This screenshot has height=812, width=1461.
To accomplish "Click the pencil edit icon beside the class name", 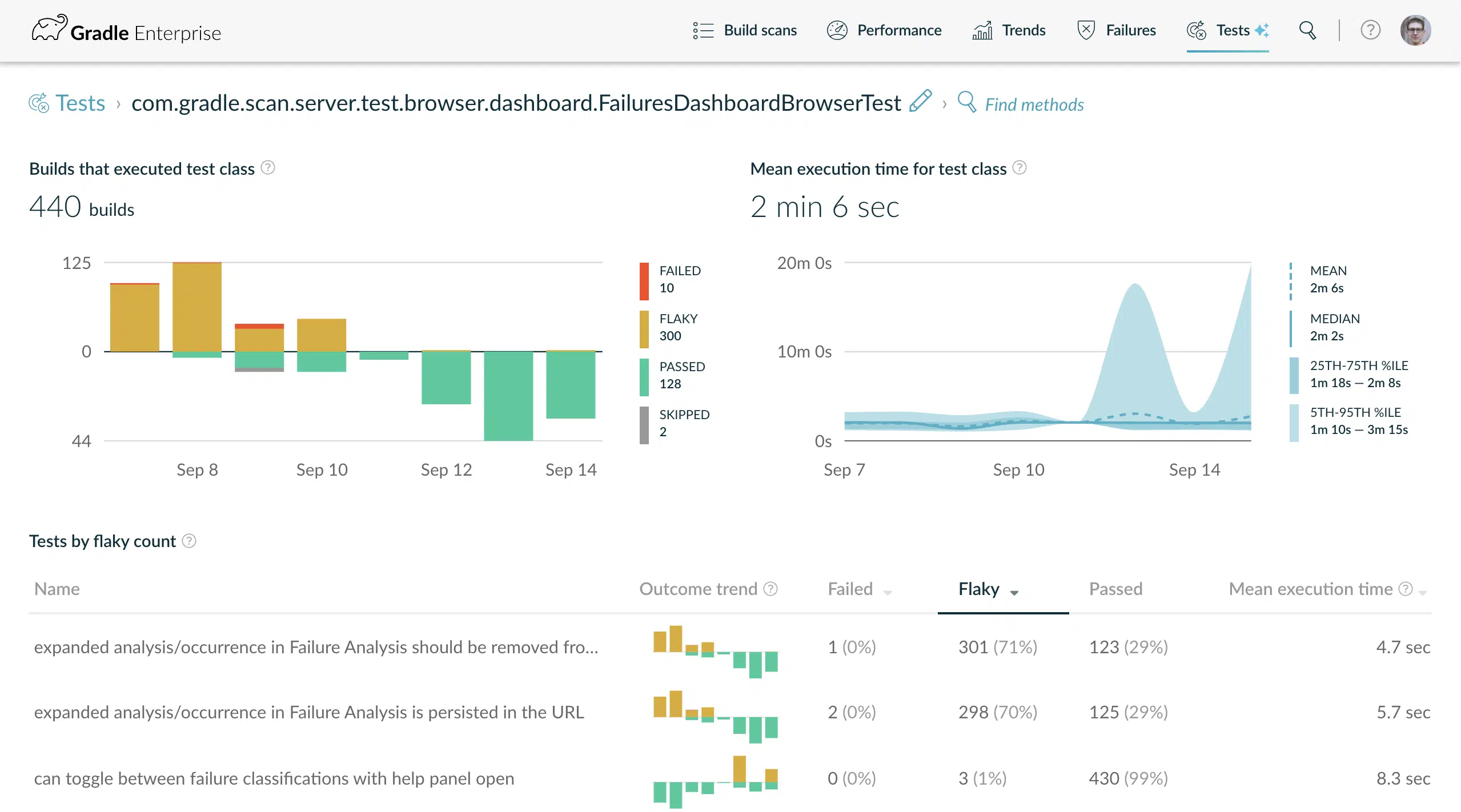I will pyautogui.click(x=920, y=101).
